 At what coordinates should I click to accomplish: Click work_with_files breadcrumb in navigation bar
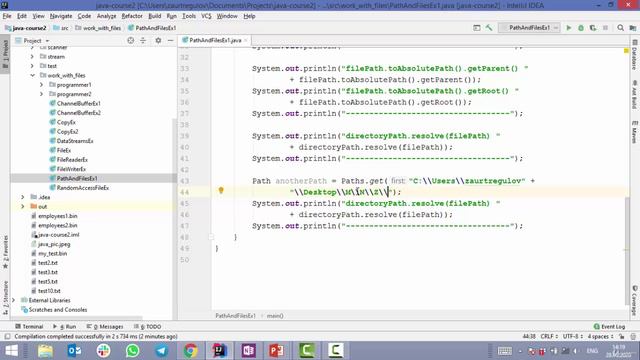[x=98, y=28]
